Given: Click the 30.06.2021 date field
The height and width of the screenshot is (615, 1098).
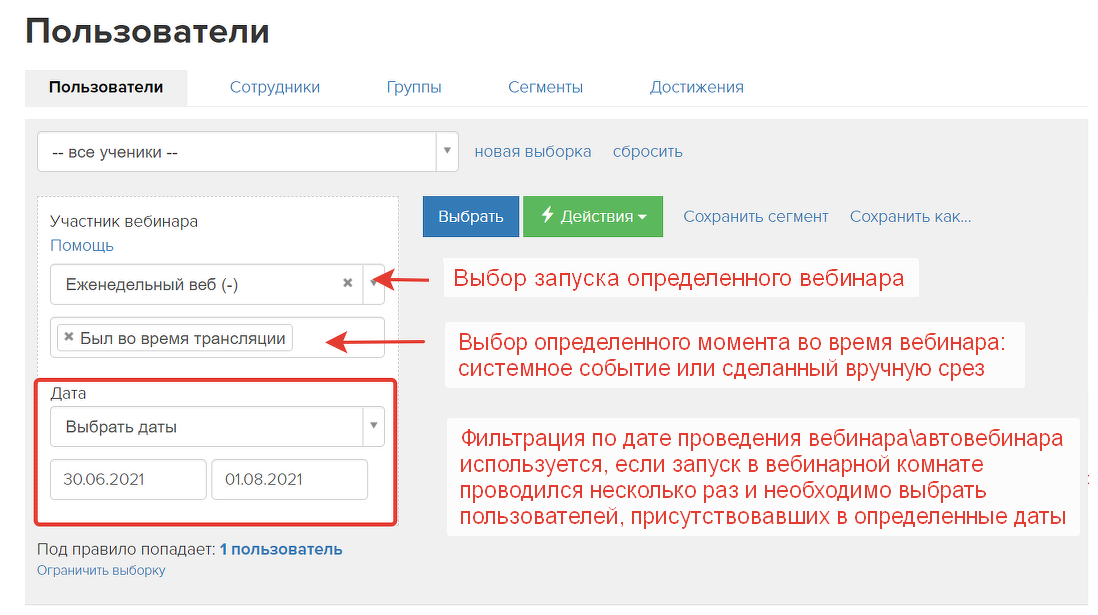Looking at the screenshot, I should pyautogui.click(x=127, y=479).
